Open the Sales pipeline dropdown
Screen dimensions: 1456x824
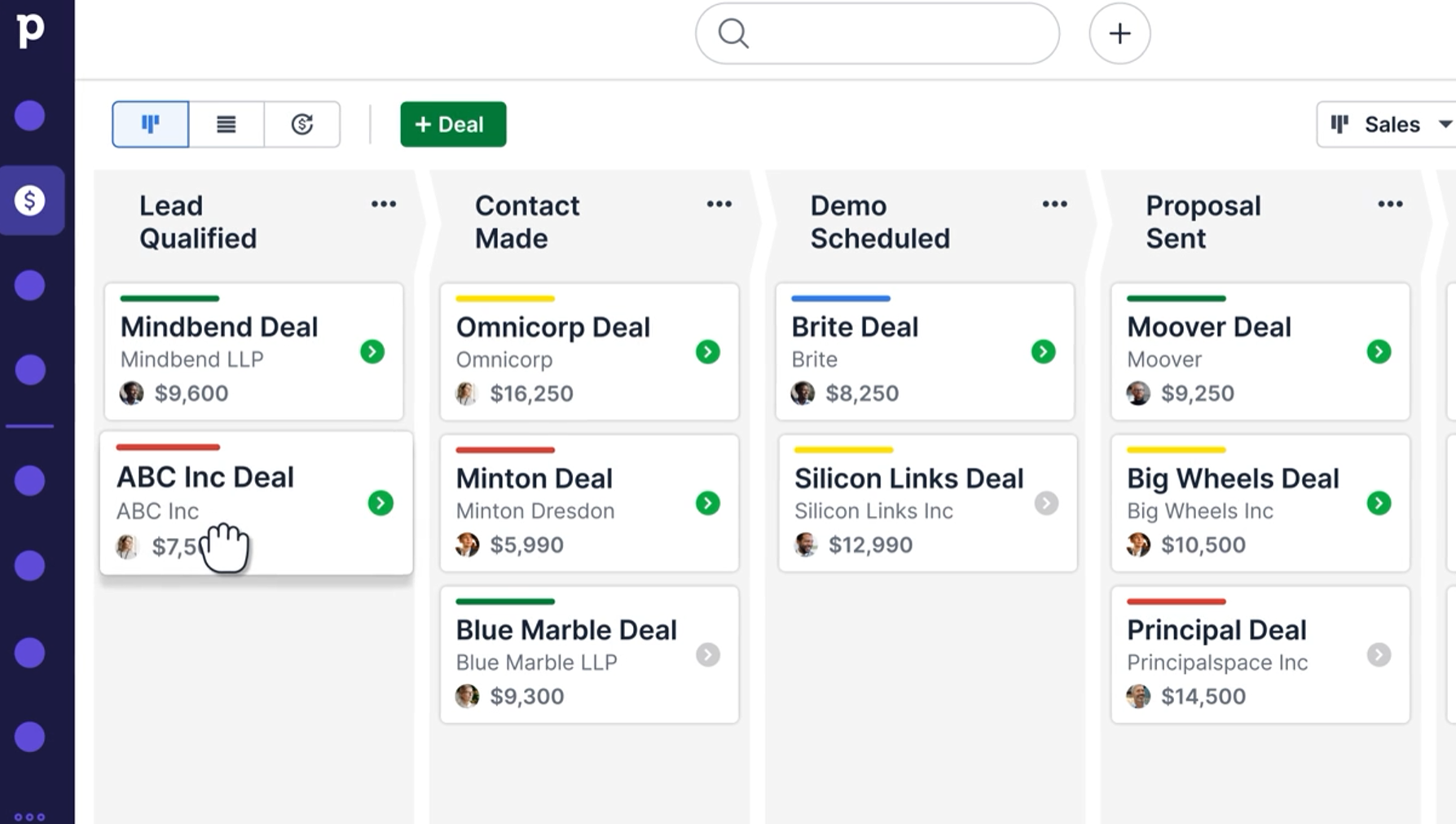click(x=1388, y=124)
